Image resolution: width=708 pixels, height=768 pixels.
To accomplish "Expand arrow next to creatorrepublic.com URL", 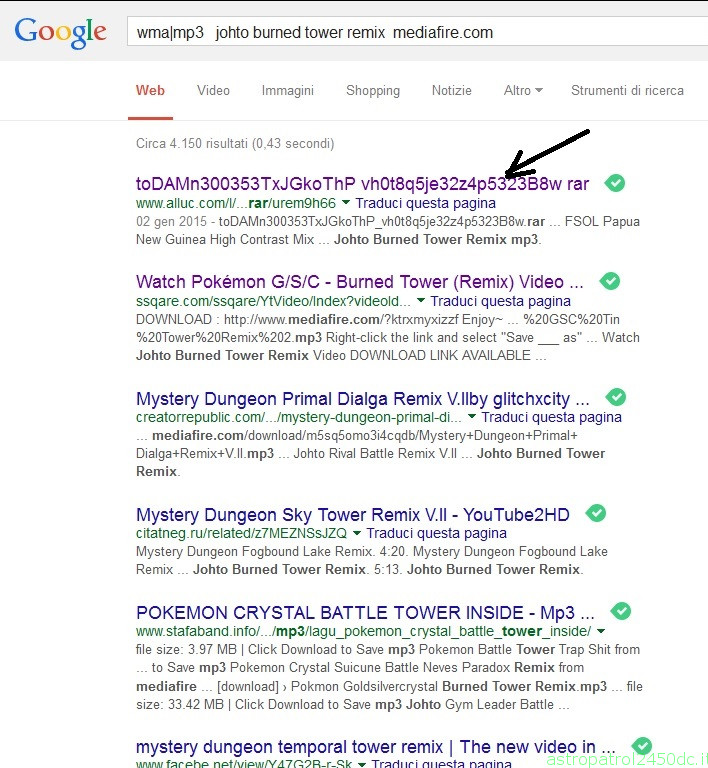I will pos(472,416).
